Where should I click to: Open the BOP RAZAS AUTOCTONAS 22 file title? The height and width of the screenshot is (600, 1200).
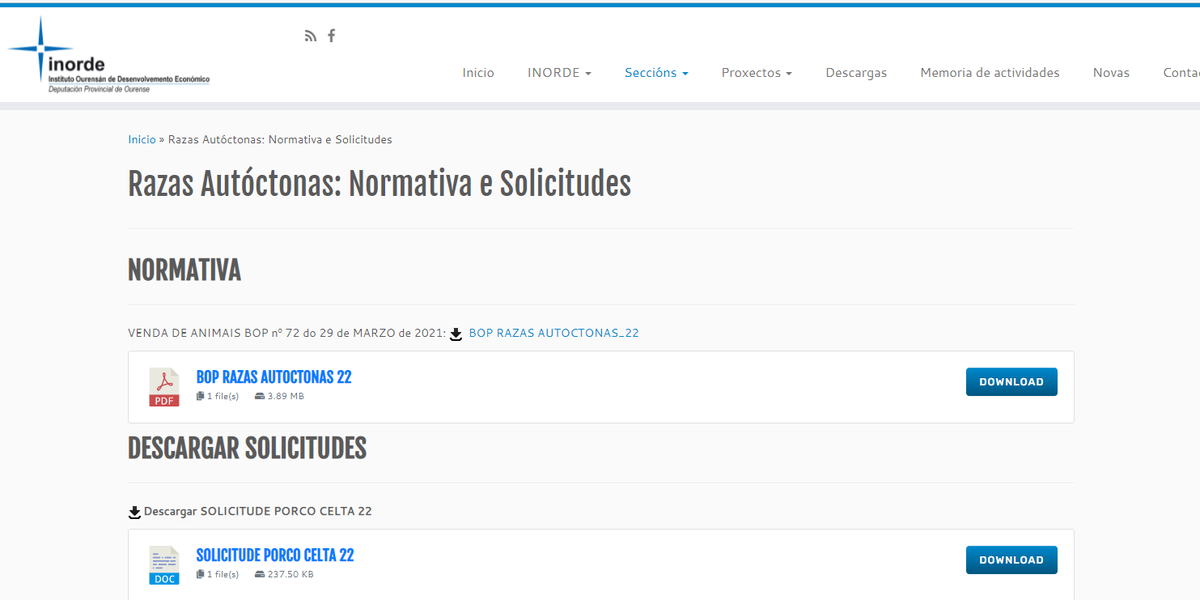click(274, 377)
